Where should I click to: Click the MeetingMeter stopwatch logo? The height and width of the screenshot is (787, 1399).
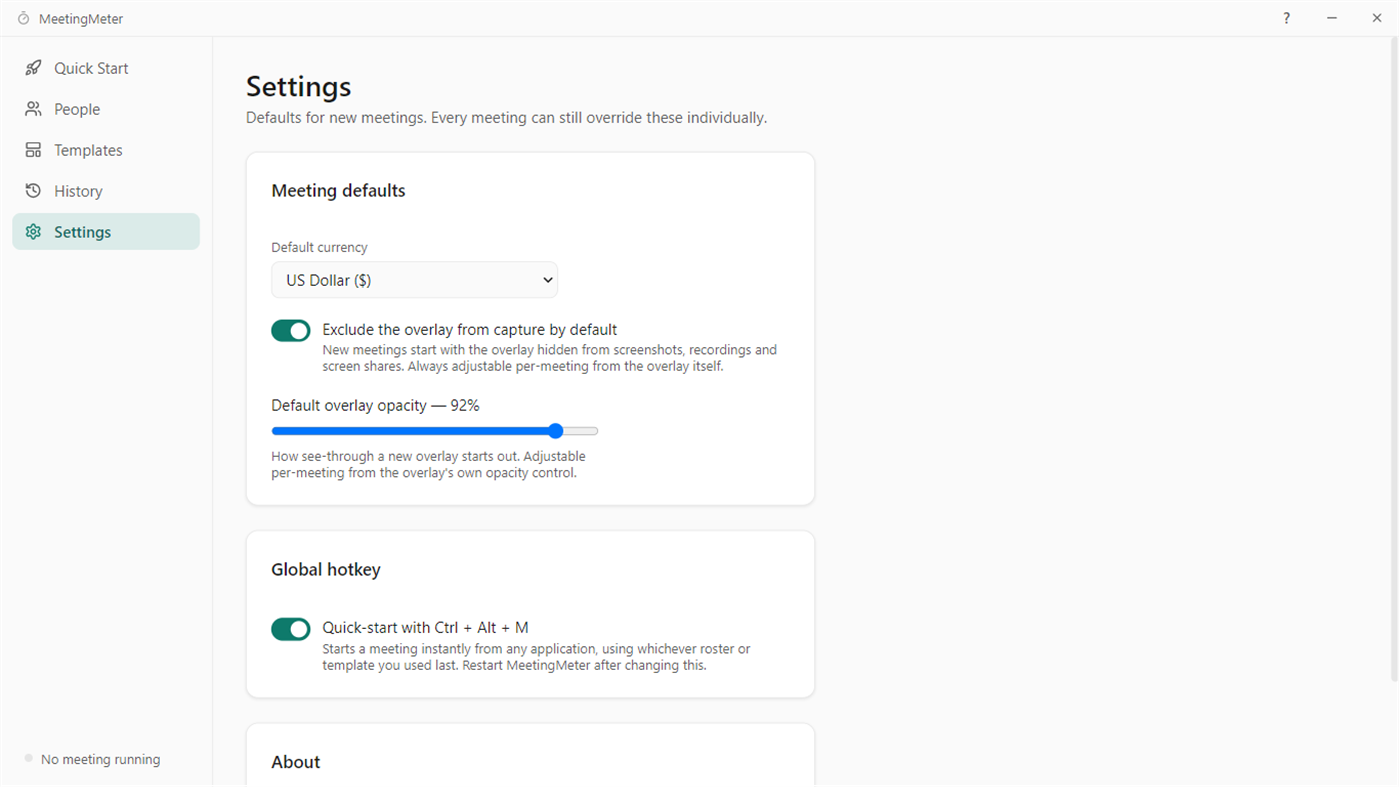click(x=23, y=19)
